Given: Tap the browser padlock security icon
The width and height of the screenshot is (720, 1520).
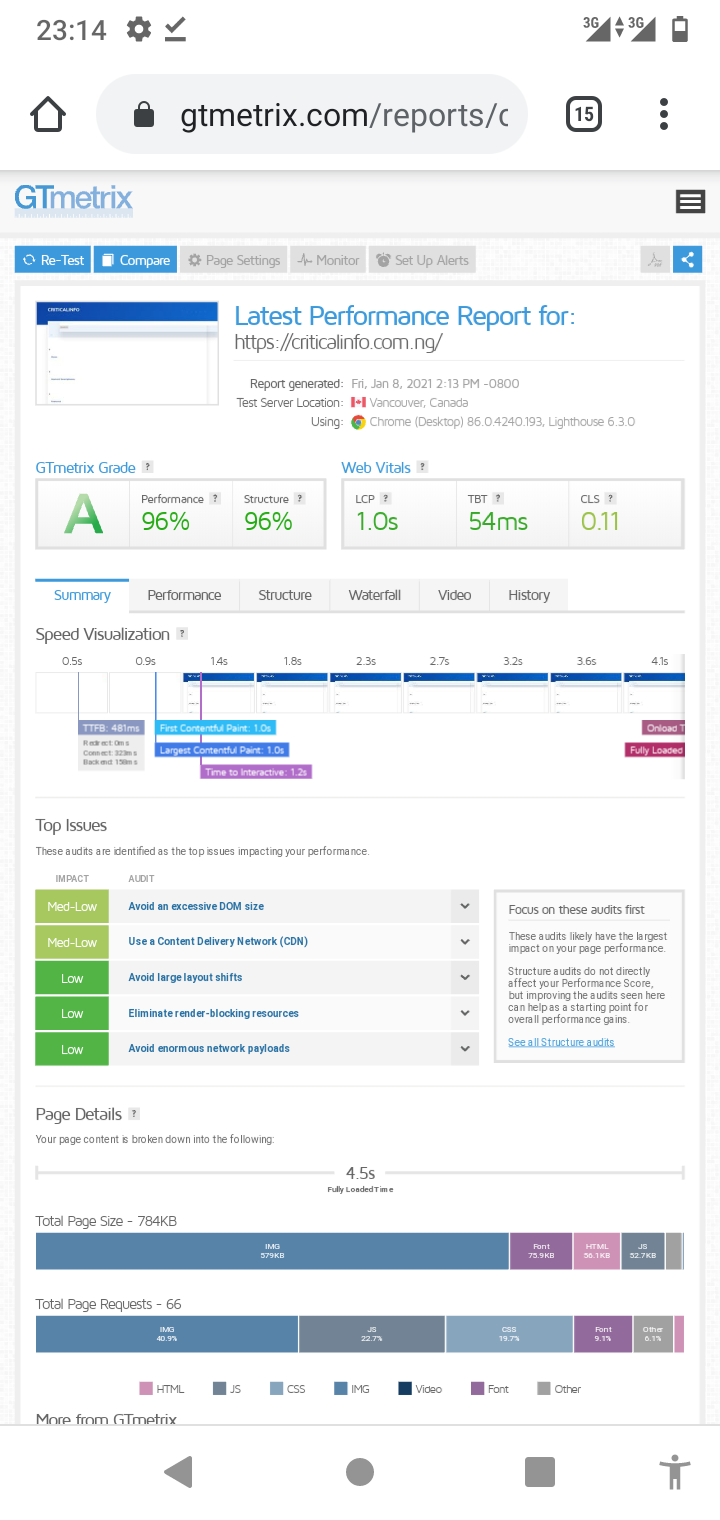Looking at the screenshot, I should click(x=144, y=114).
